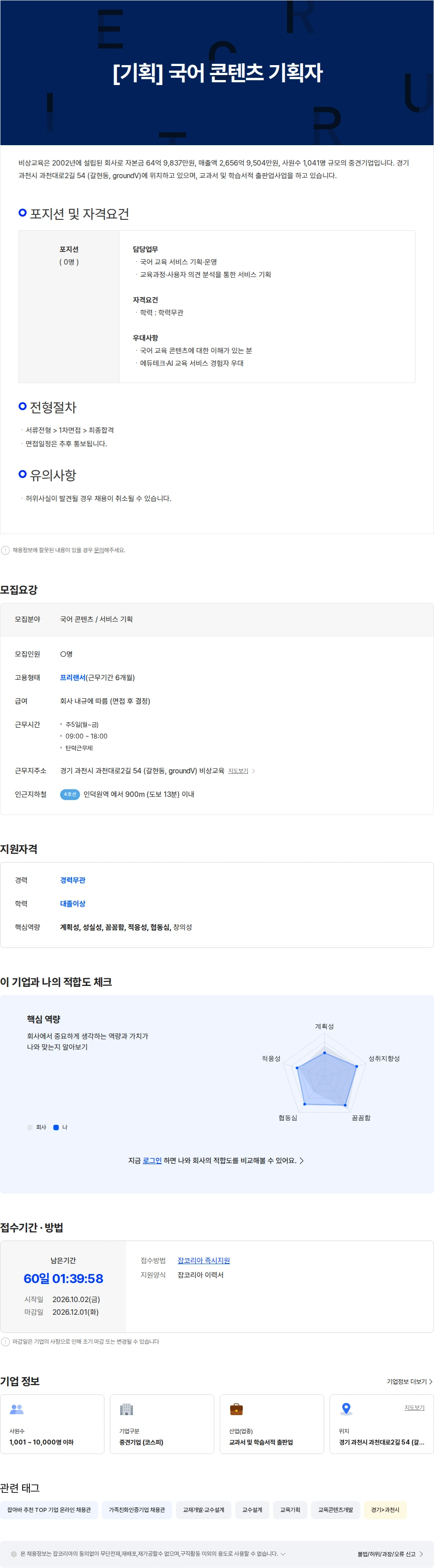
Task: Select the 교육기획 tag
Action: (290, 1510)
